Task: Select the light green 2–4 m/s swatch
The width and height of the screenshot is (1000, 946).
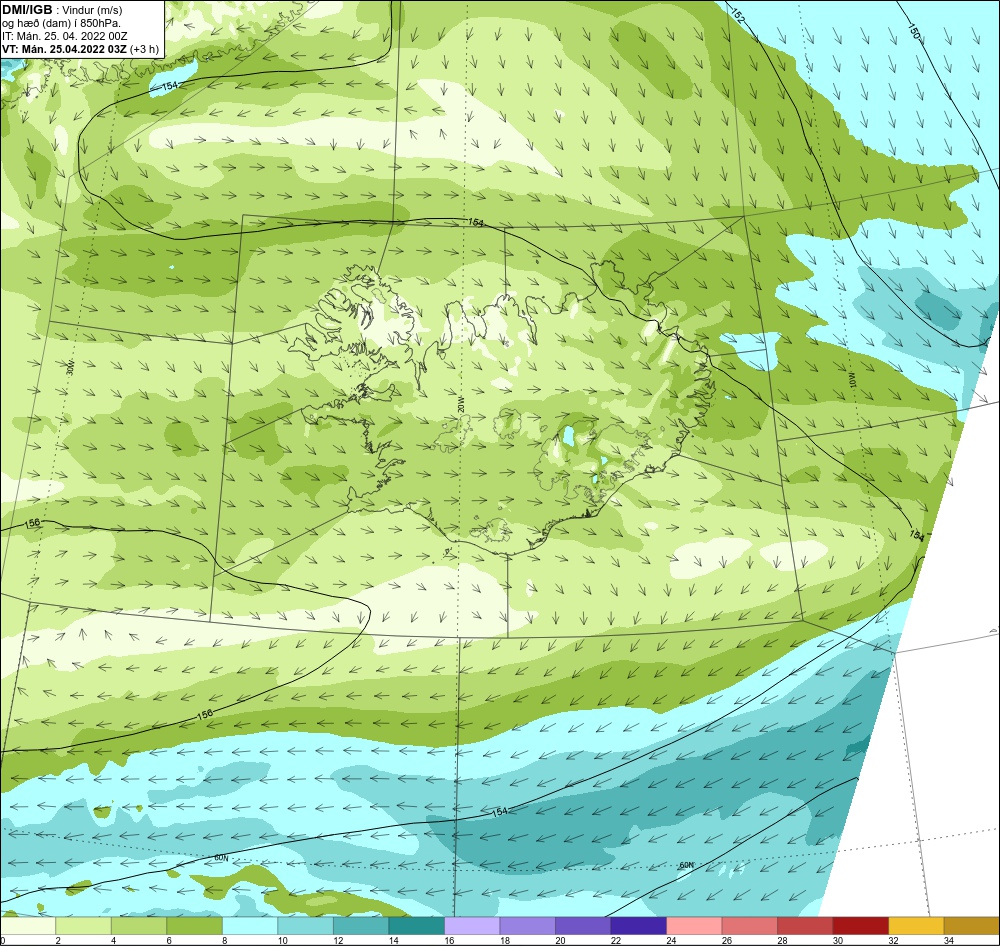Action: tap(84, 926)
